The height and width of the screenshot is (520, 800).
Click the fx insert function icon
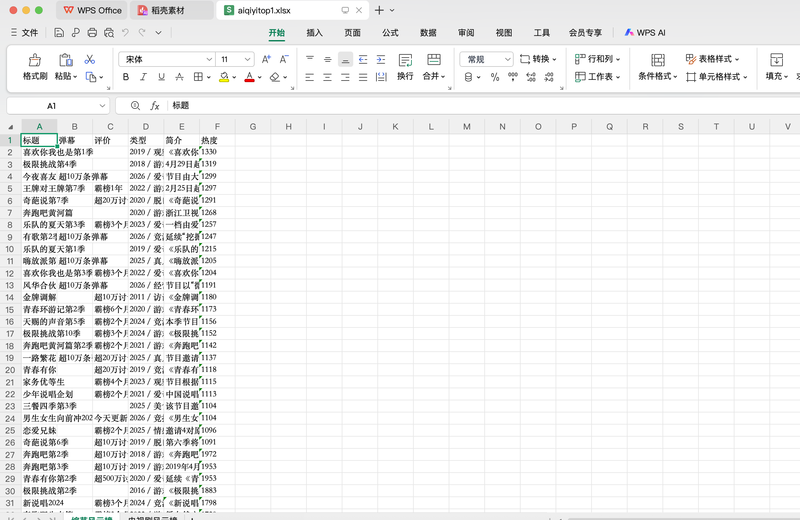pos(155,106)
